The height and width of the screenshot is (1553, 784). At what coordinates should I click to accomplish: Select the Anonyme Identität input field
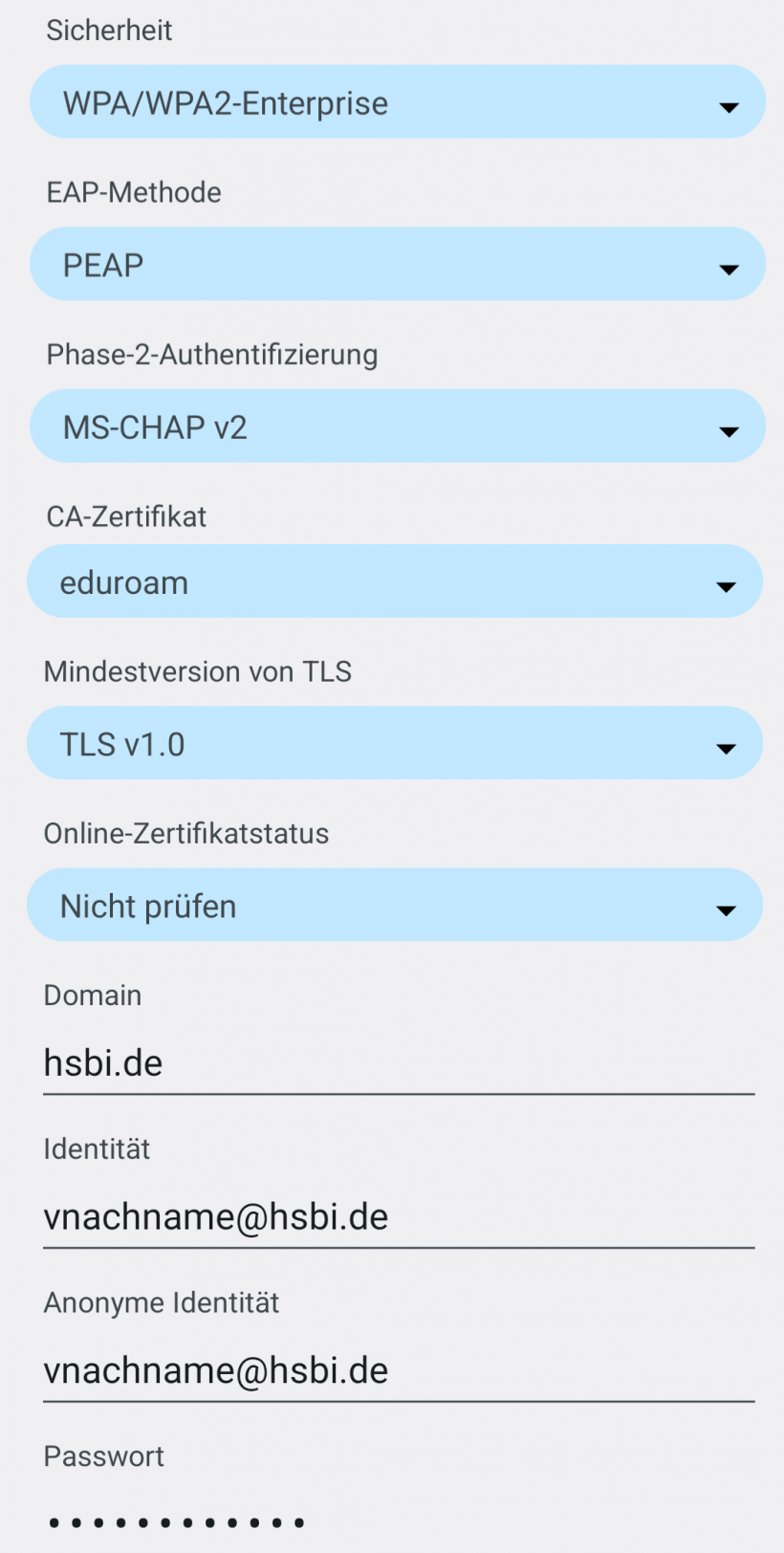point(399,1371)
